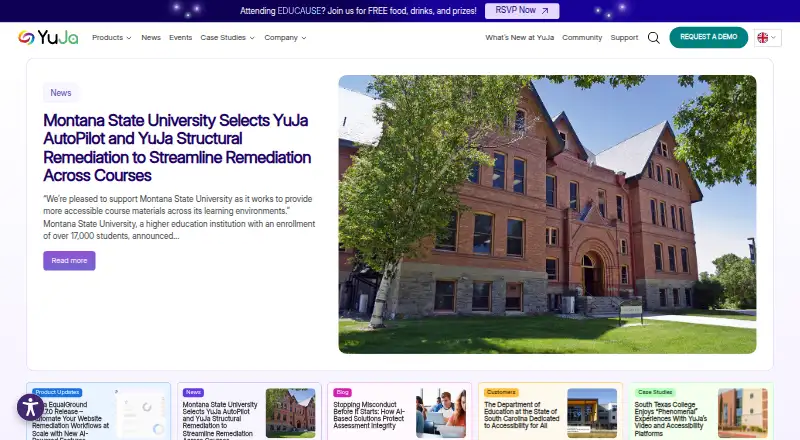800x440 pixels.
Task: Open the Montana State University headline
Action: [177, 148]
